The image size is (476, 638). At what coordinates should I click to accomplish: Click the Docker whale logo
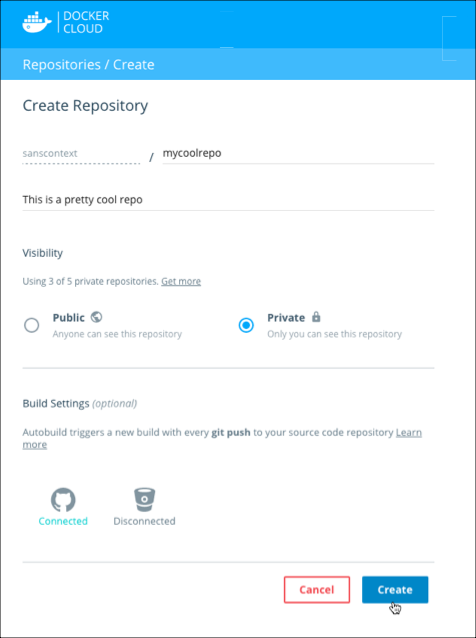click(37, 22)
